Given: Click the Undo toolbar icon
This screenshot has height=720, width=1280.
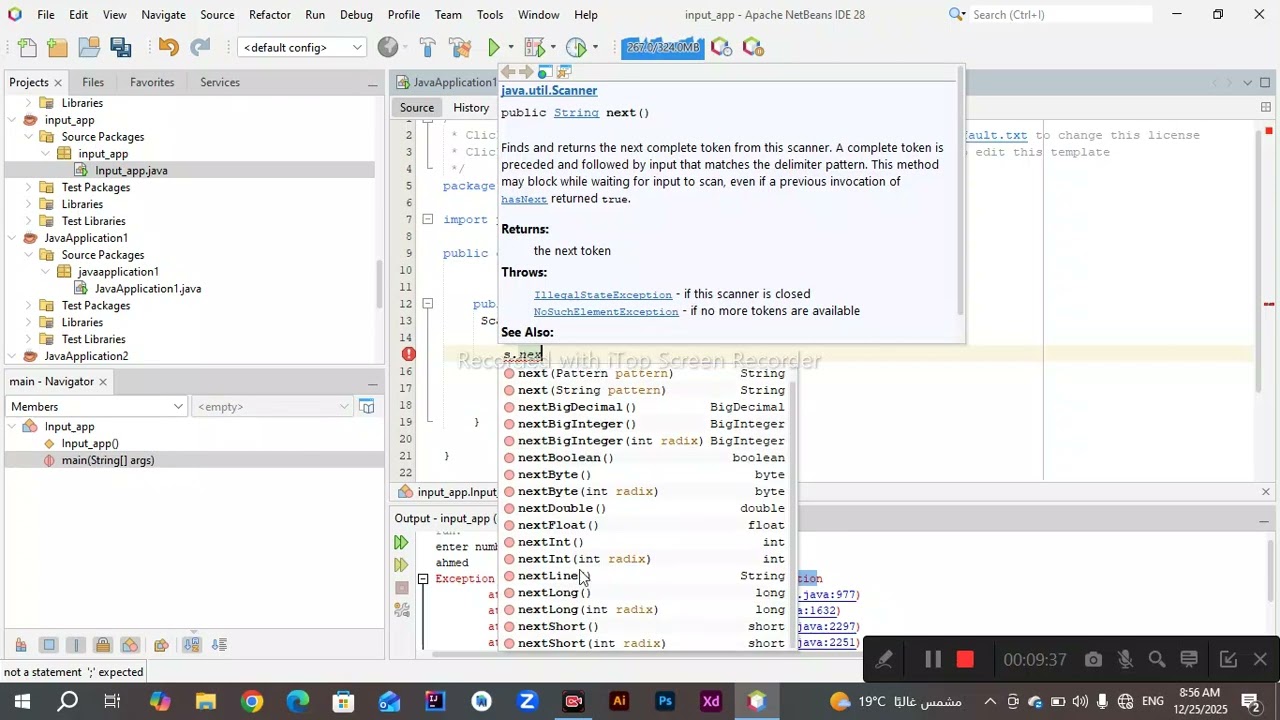Looking at the screenshot, I should click(x=168, y=47).
